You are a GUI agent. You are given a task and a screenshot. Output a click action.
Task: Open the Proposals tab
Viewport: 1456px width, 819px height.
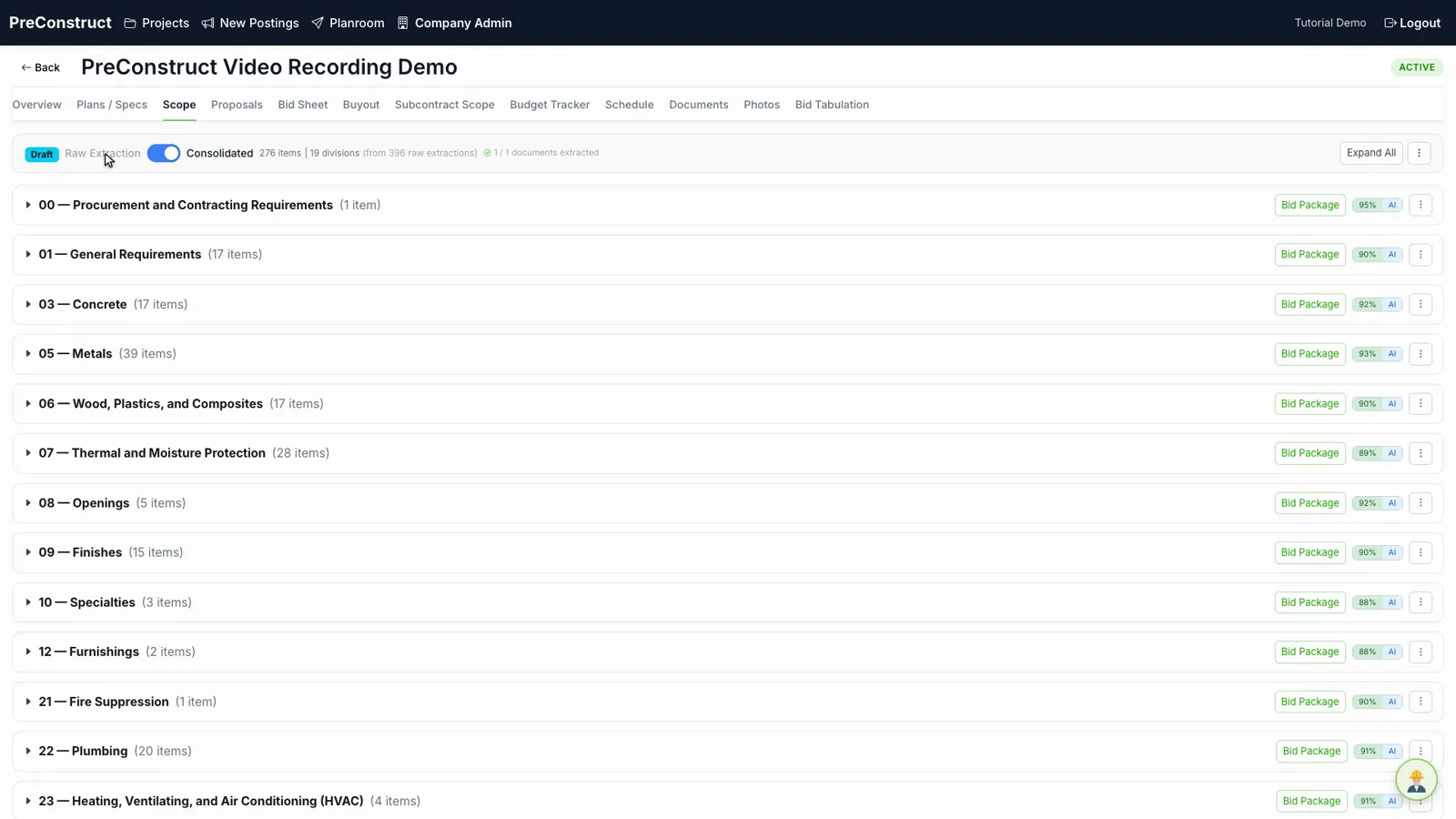[237, 105]
